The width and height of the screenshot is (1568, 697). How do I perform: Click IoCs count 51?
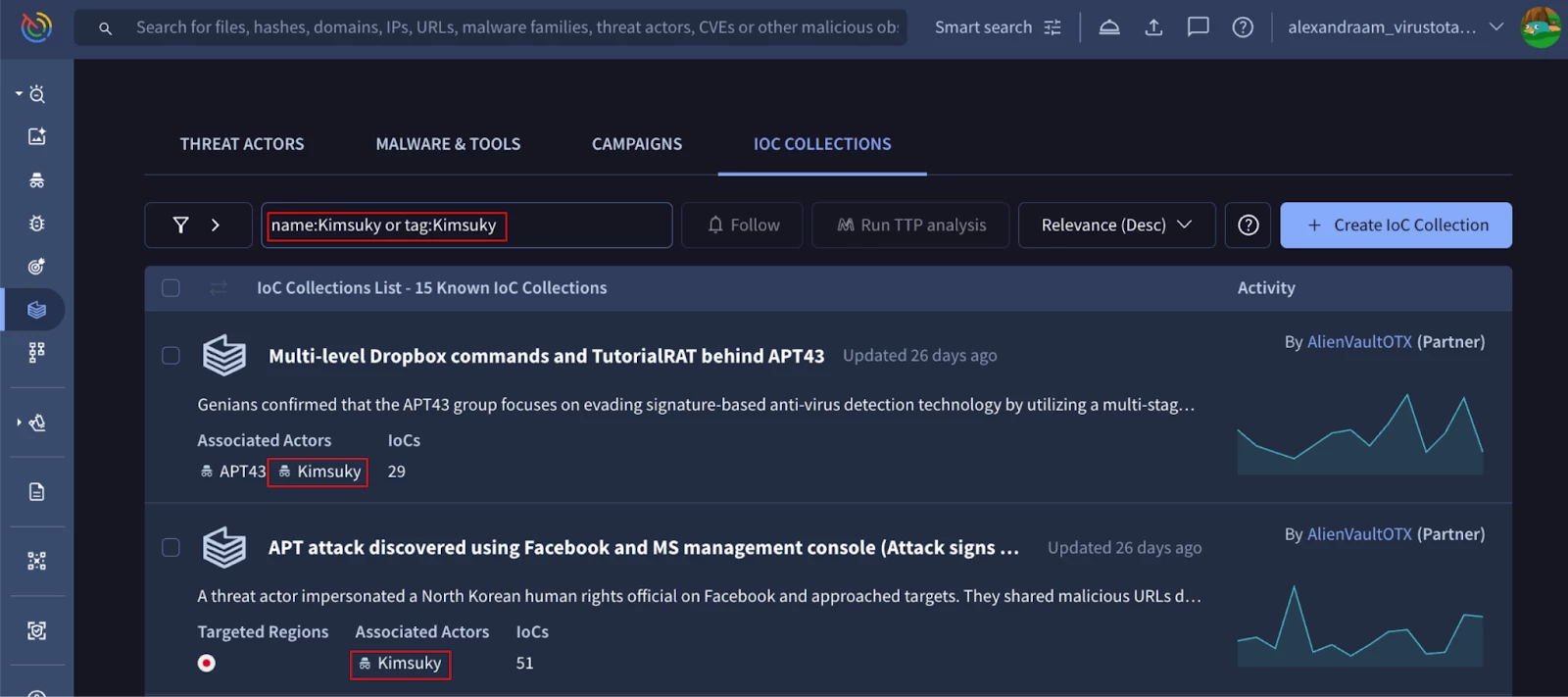(x=525, y=664)
